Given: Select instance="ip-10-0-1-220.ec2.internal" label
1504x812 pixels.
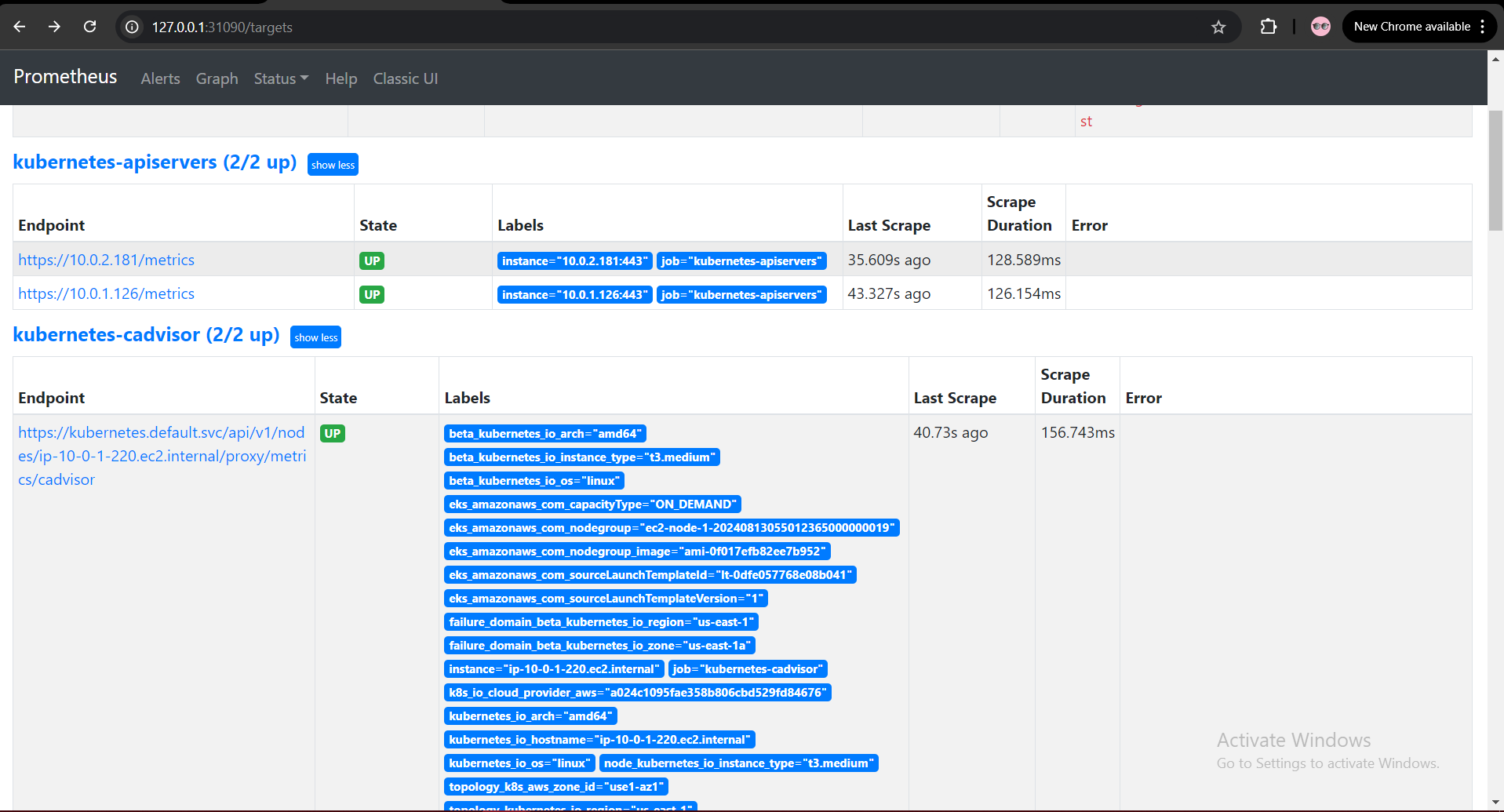Looking at the screenshot, I should (554, 668).
